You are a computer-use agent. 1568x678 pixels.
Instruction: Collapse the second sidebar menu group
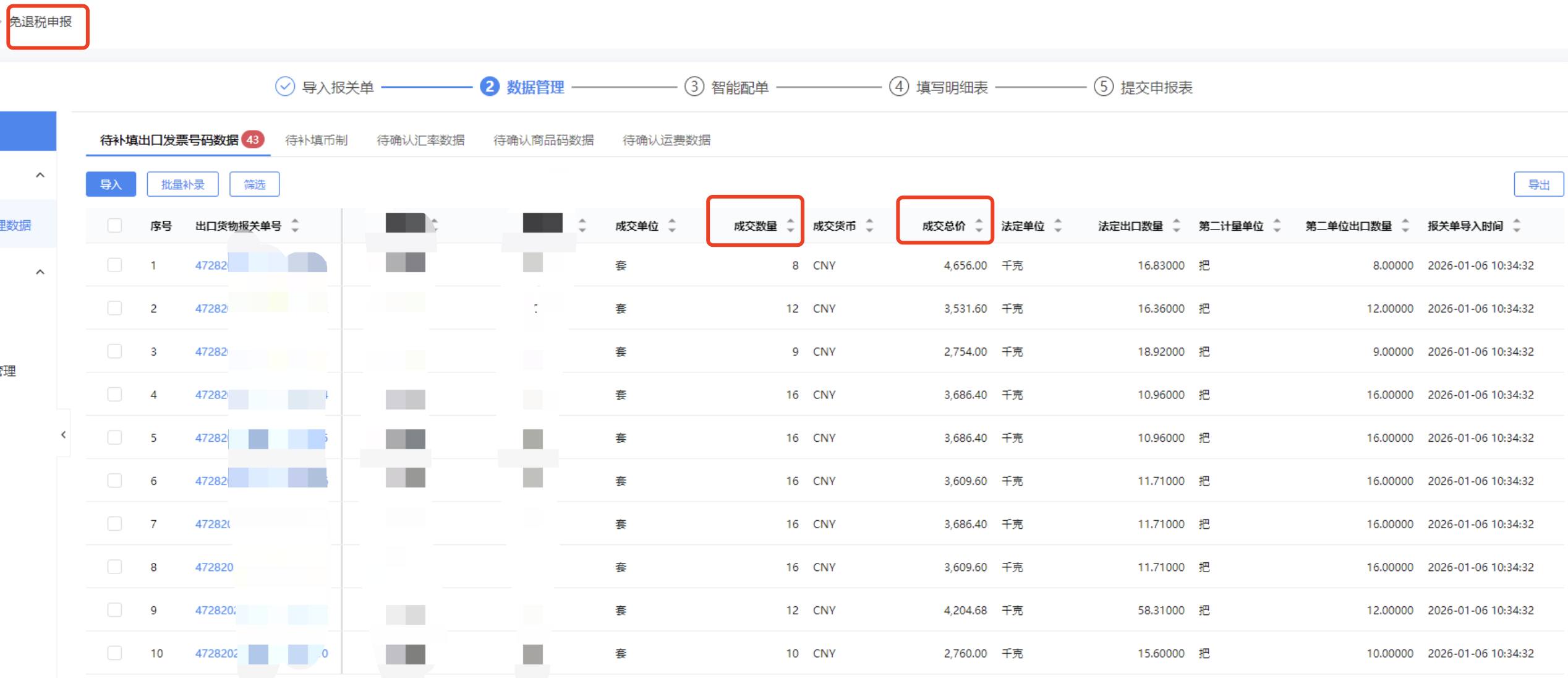(40, 272)
